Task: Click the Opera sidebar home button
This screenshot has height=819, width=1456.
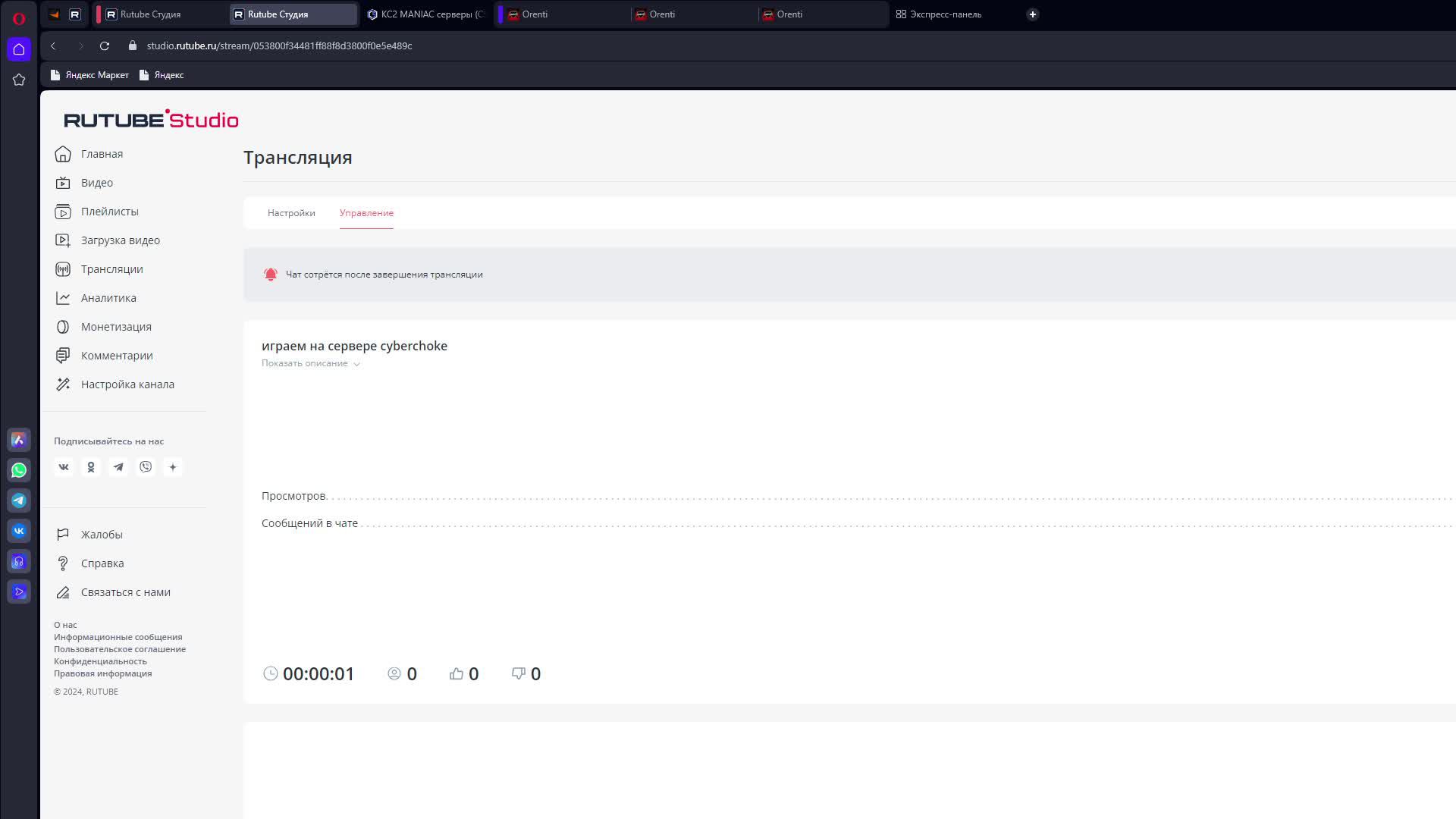Action: tap(19, 49)
